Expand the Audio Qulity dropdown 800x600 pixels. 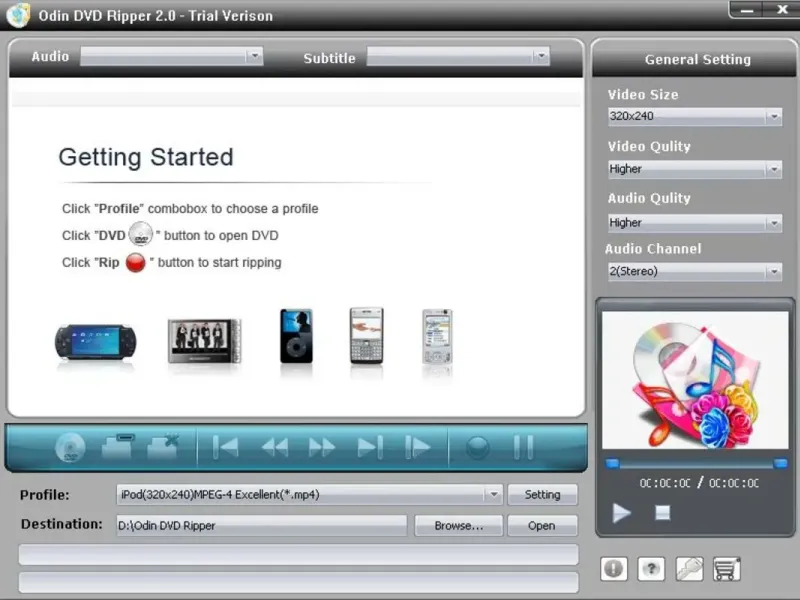[694, 223]
